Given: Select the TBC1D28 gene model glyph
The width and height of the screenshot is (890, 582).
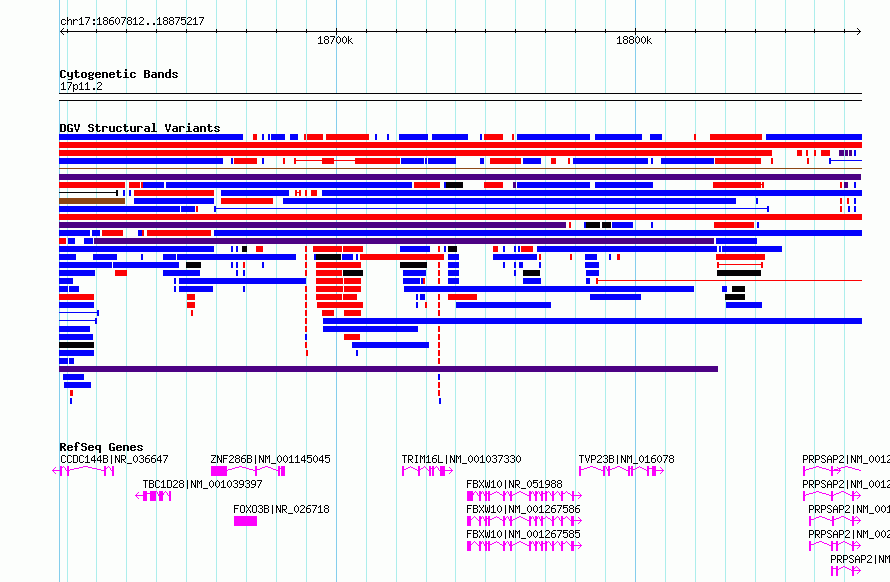Looking at the screenshot, I should [153, 496].
